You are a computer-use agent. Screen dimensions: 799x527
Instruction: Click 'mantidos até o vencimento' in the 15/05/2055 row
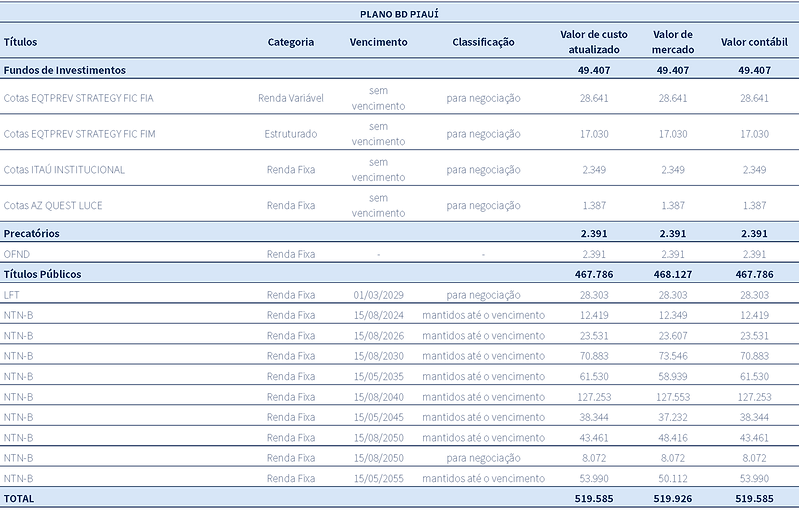pyautogui.click(x=483, y=478)
